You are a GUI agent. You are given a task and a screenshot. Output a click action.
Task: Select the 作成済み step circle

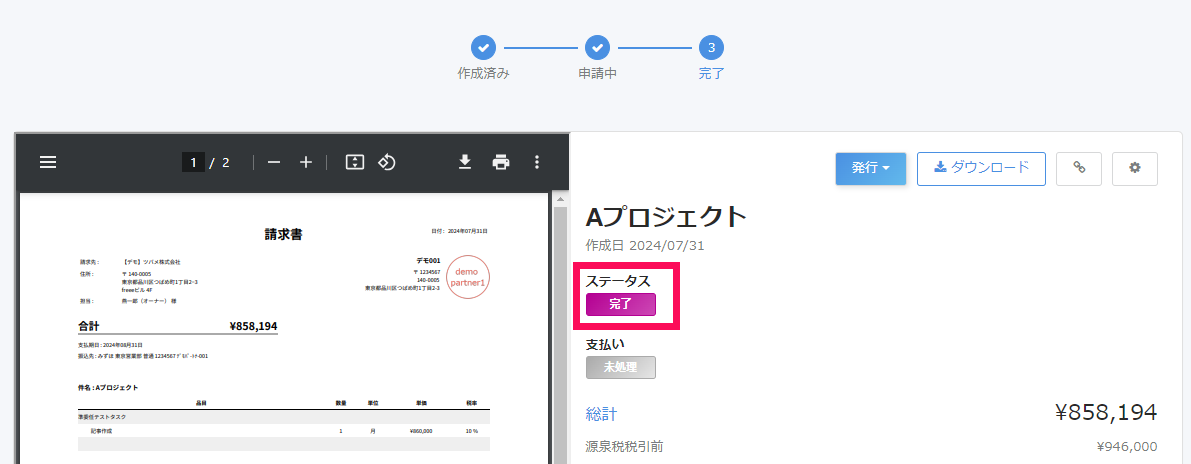coord(483,48)
